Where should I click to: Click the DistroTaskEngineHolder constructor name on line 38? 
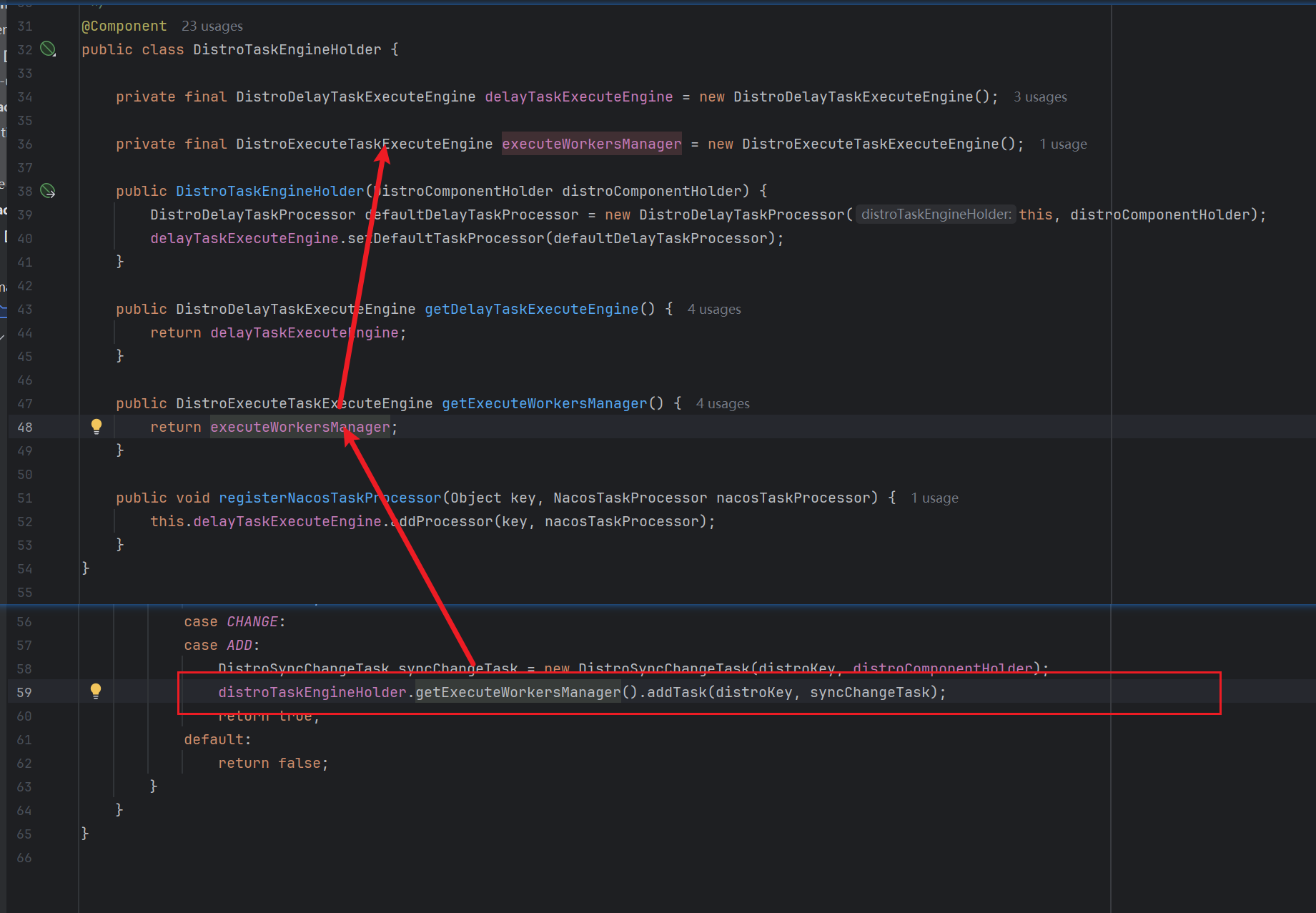(x=269, y=192)
